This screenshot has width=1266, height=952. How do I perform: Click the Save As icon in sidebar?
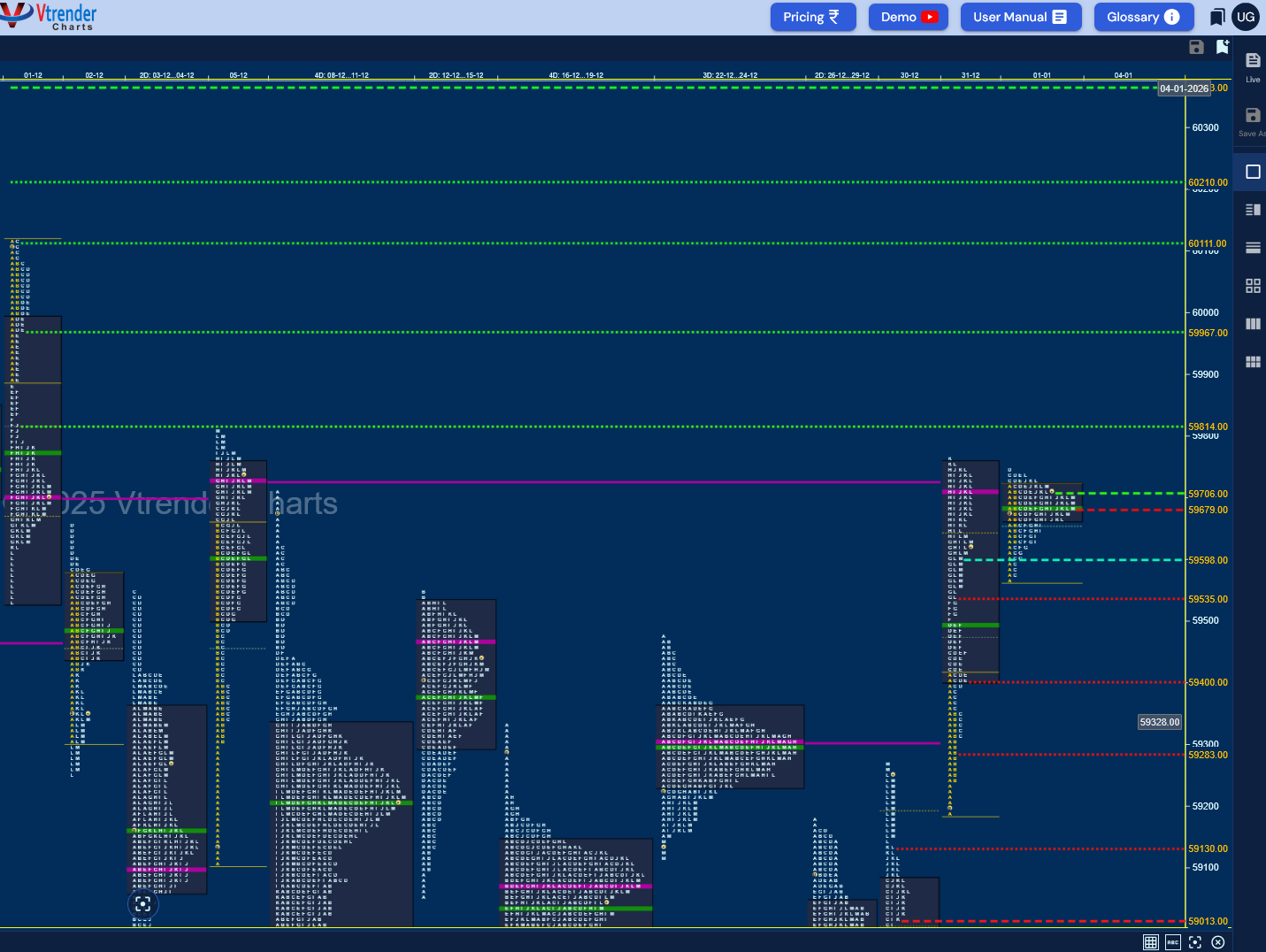1253,121
